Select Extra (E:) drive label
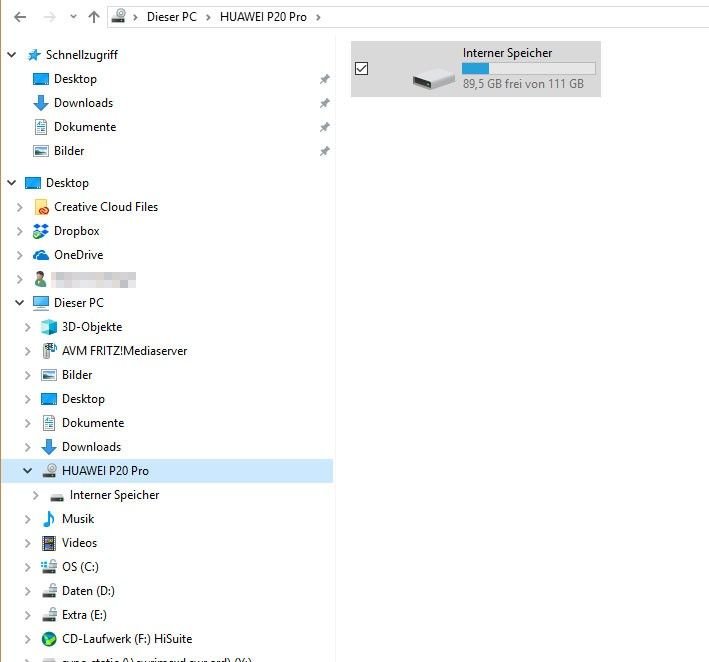 pyautogui.click(x=84, y=615)
